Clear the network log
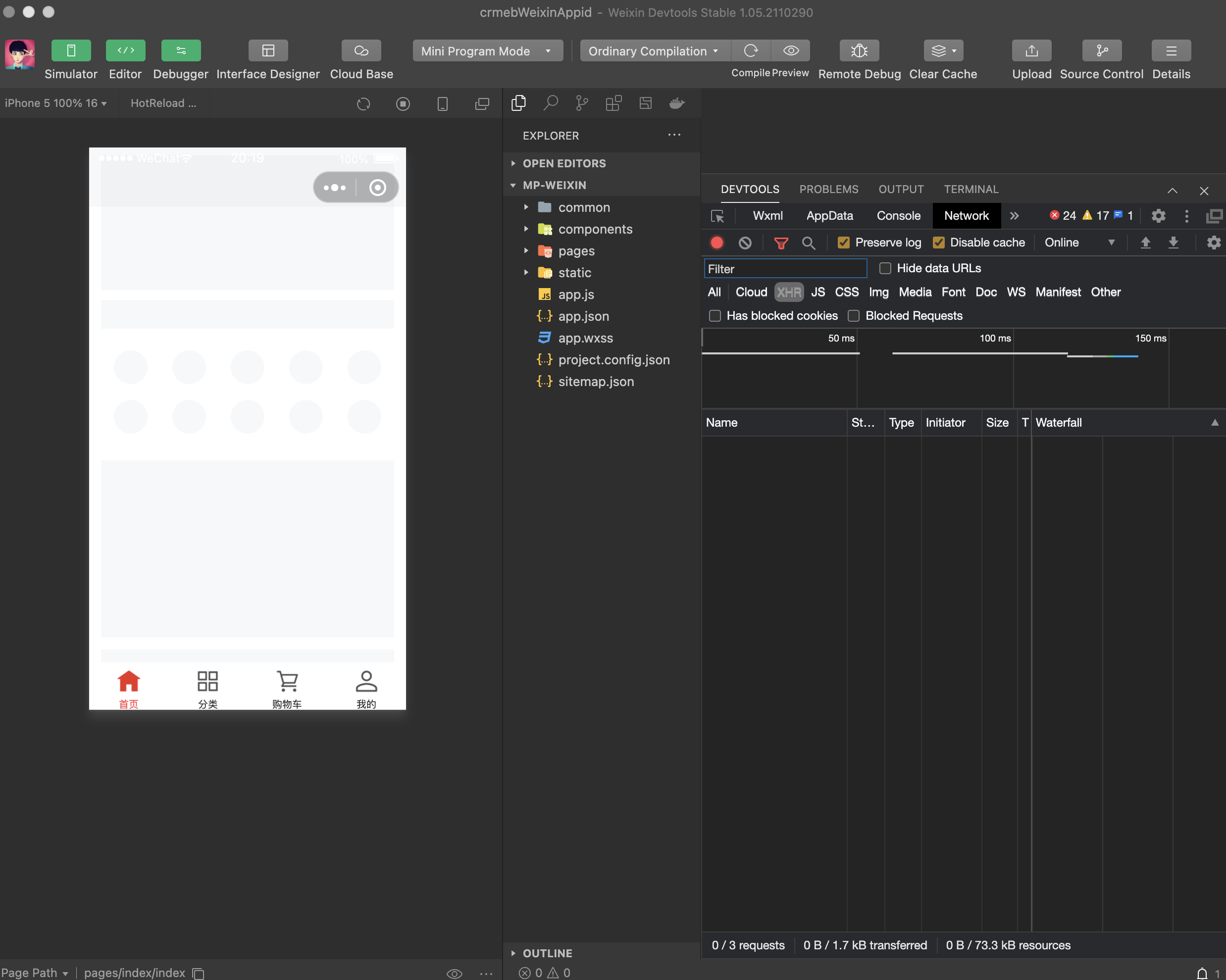 [745, 244]
